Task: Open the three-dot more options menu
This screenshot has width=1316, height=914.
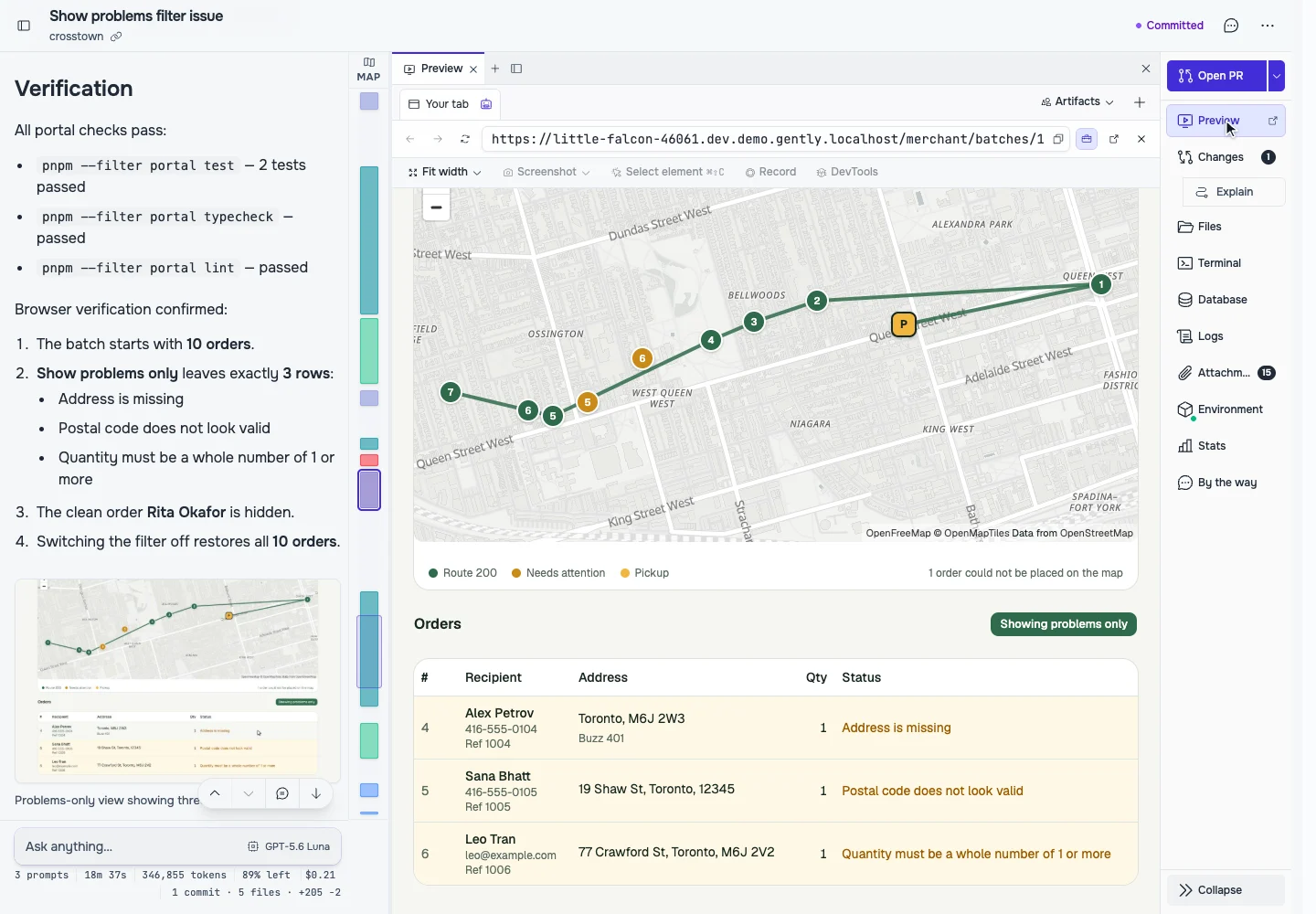Action: 1268,26
